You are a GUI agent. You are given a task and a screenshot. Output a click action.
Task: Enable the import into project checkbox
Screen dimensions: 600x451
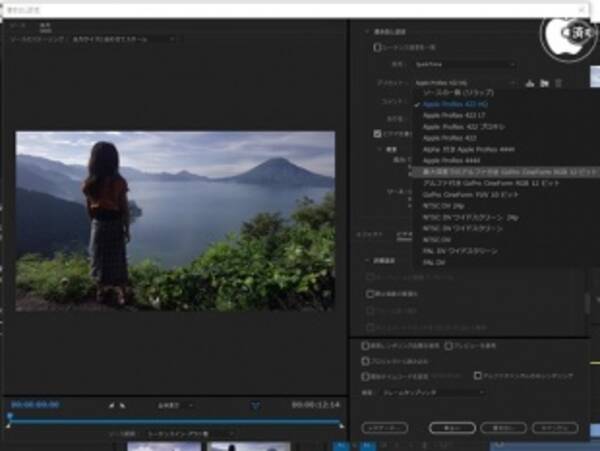366,361
